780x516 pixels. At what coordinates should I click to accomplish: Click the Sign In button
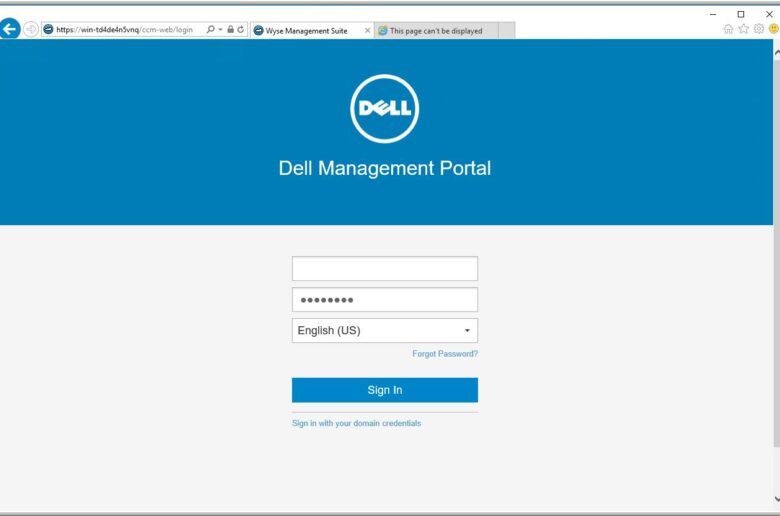tap(385, 390)
